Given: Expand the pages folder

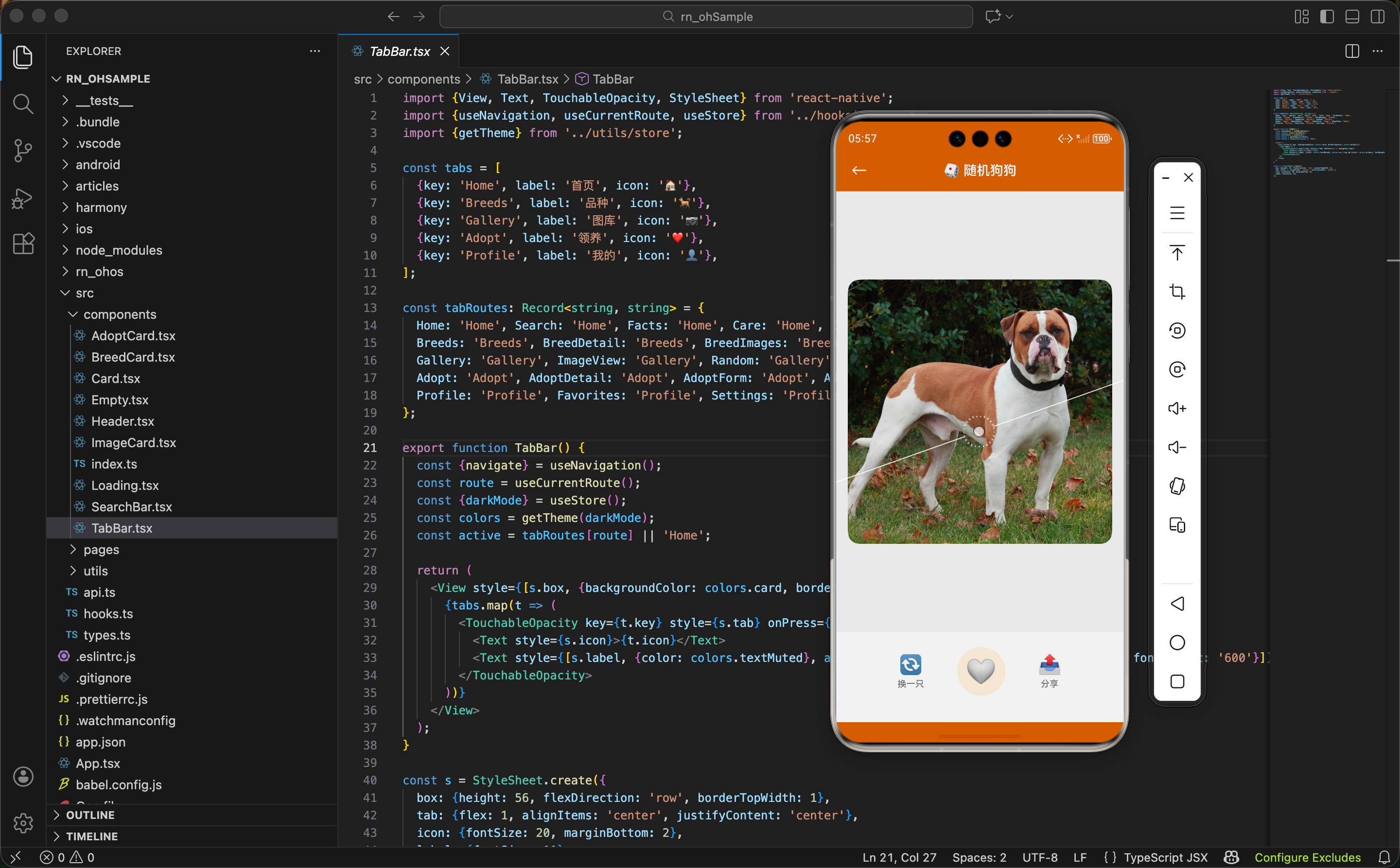Looking at the screenshot, I should pyautogui.click(x=192, y=549).
